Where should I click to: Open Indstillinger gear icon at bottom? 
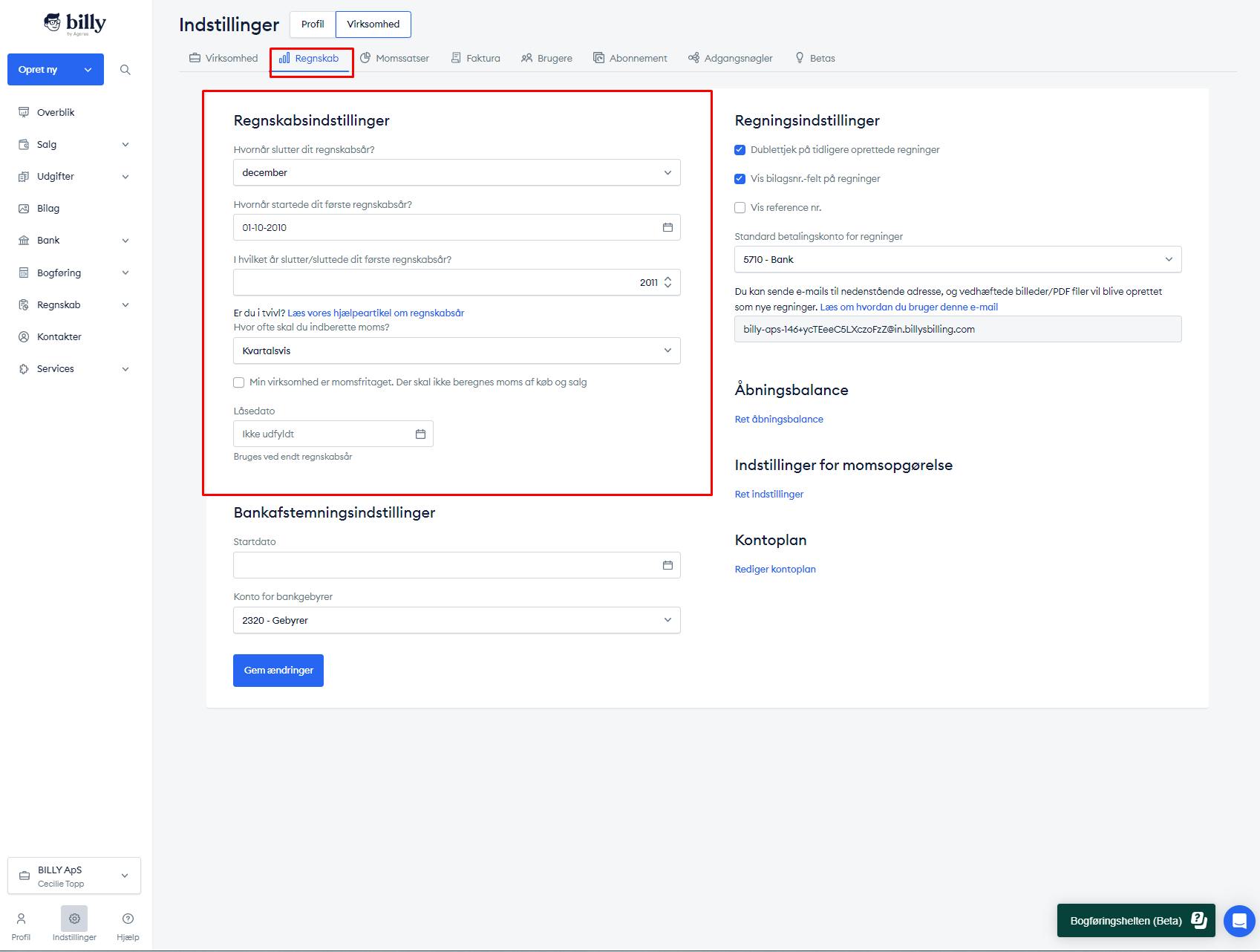coord(74,919)
